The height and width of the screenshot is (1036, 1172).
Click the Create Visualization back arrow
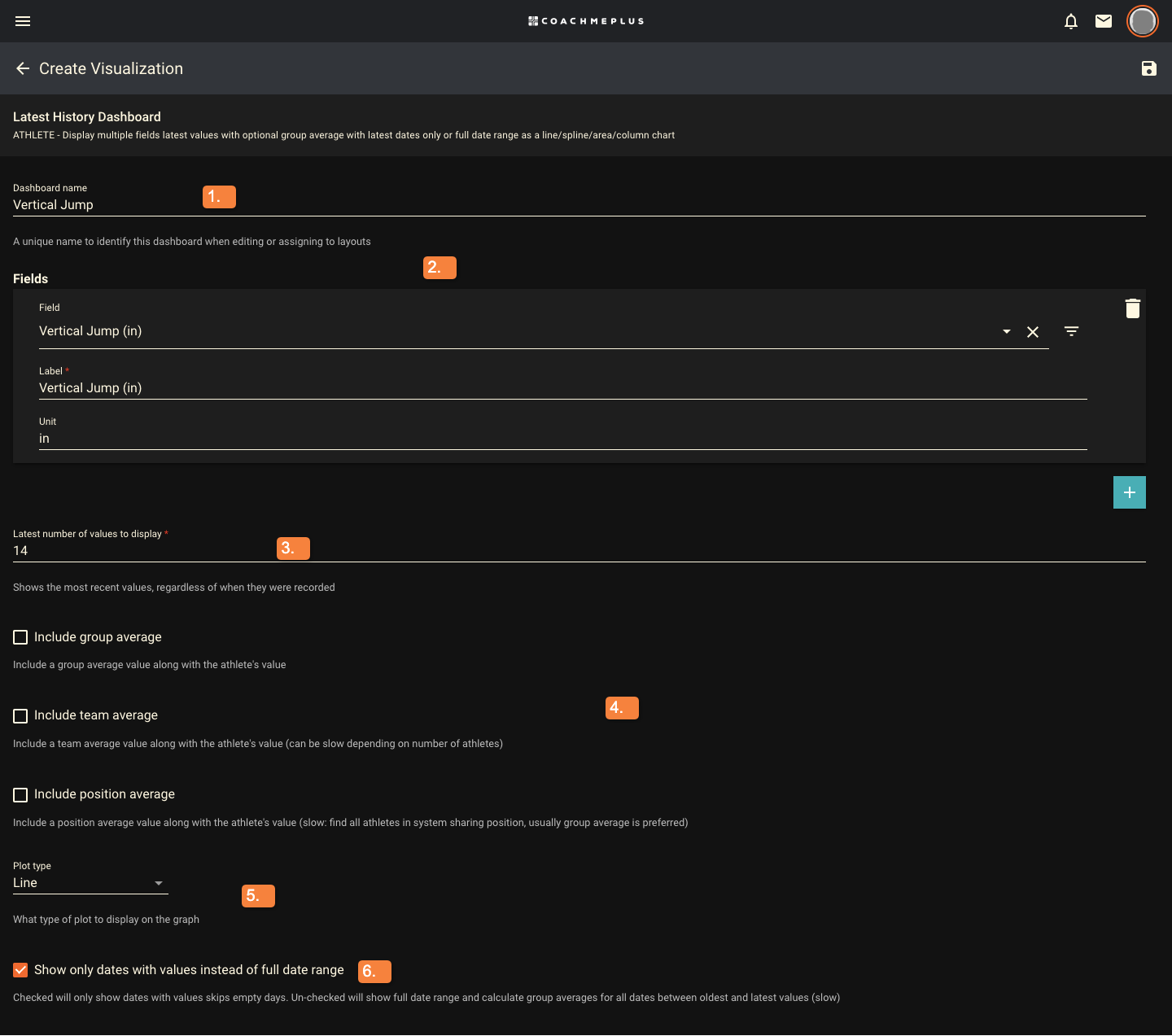click(x=22, y=68)
